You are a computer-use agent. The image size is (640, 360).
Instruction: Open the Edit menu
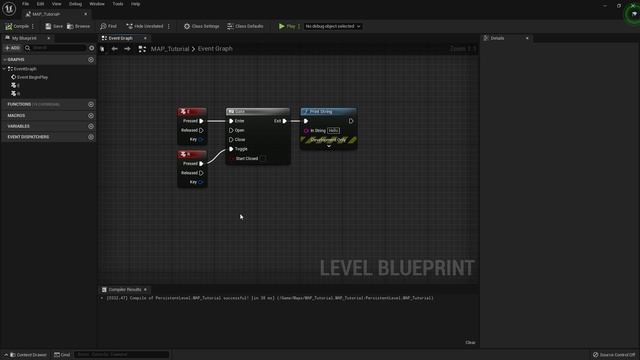point(40,4)
